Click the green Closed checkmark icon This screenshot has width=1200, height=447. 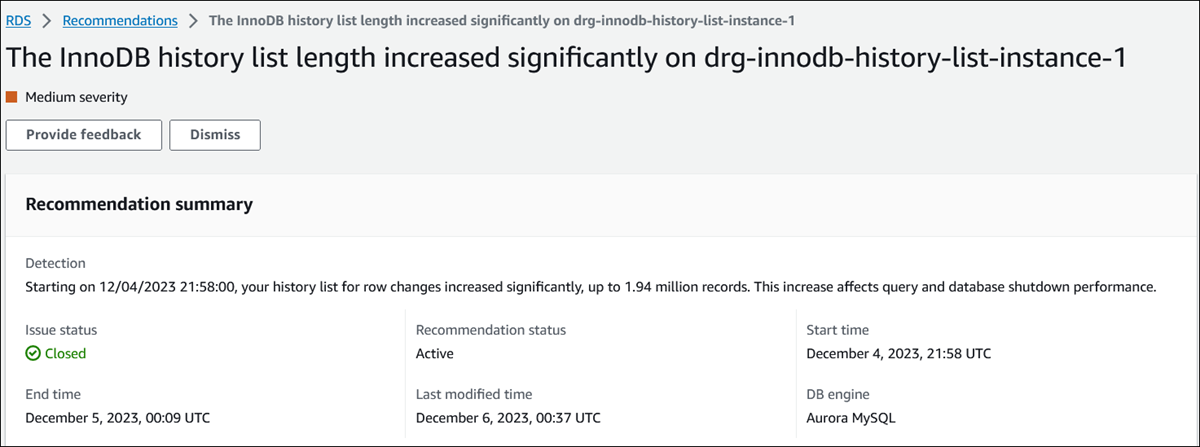(x=33, y=353)
